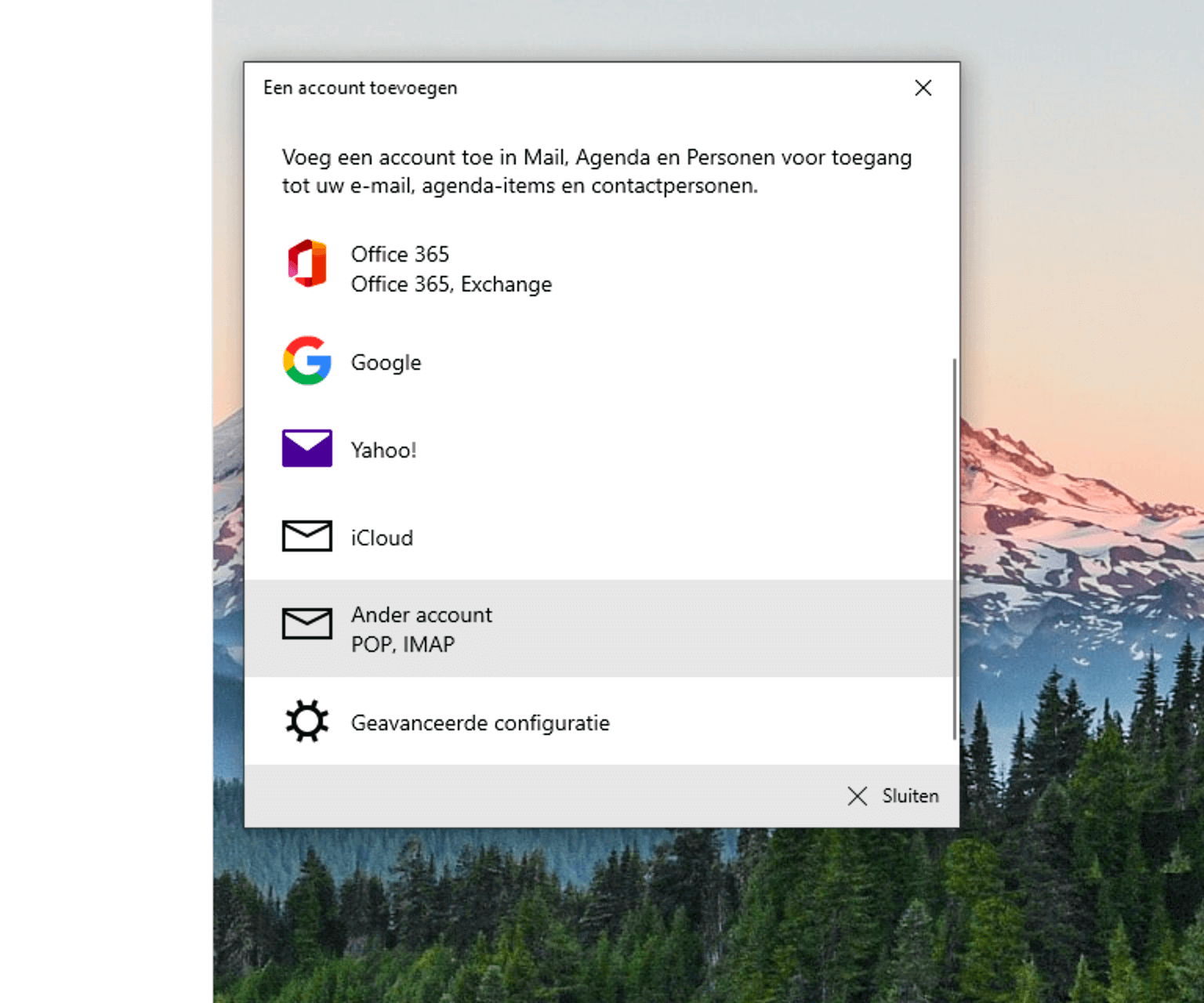Click the 'Office 365, Exchange' subtitle

[x=451, y=284]
